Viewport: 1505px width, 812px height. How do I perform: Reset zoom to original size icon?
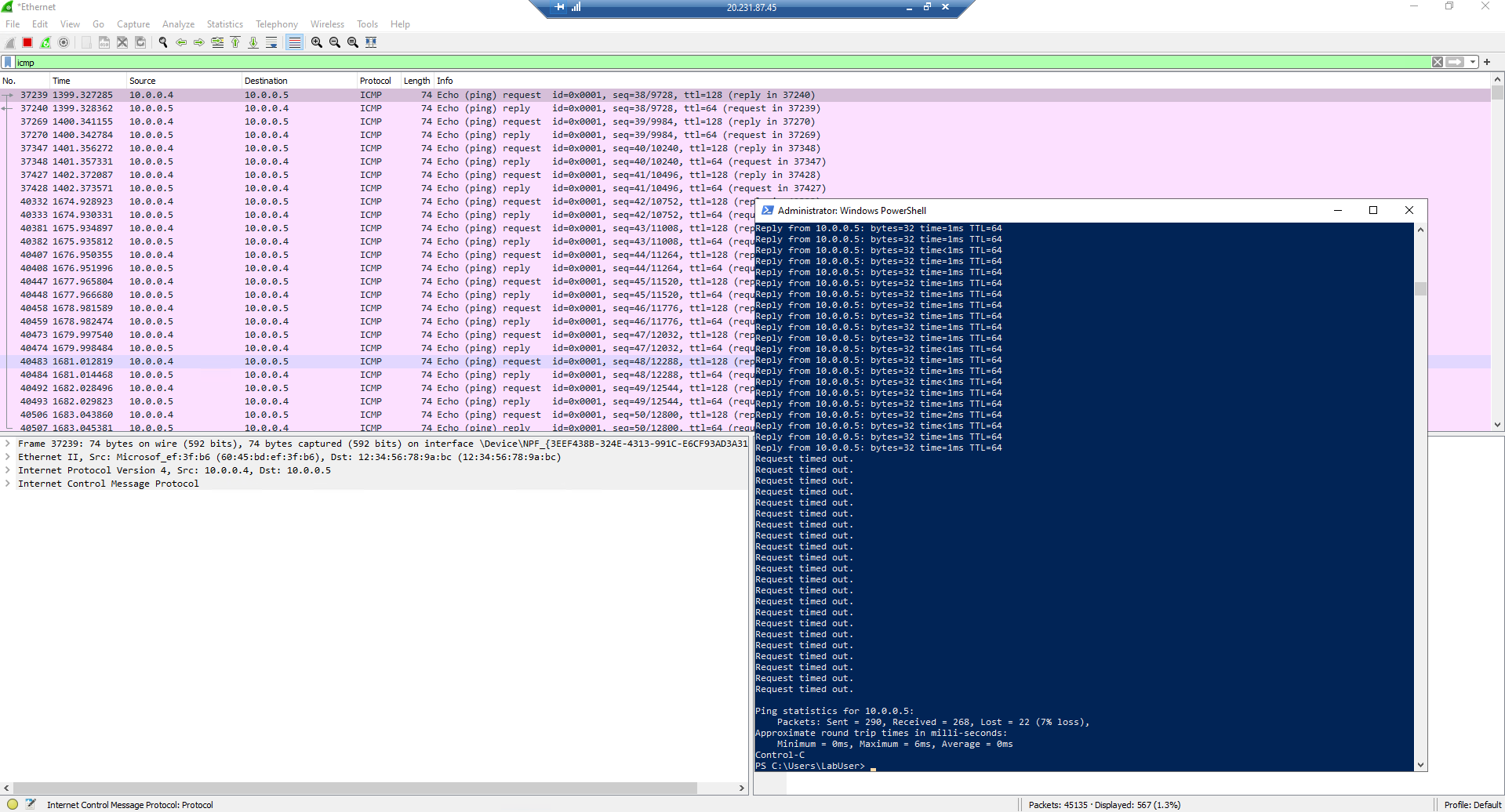351,42
